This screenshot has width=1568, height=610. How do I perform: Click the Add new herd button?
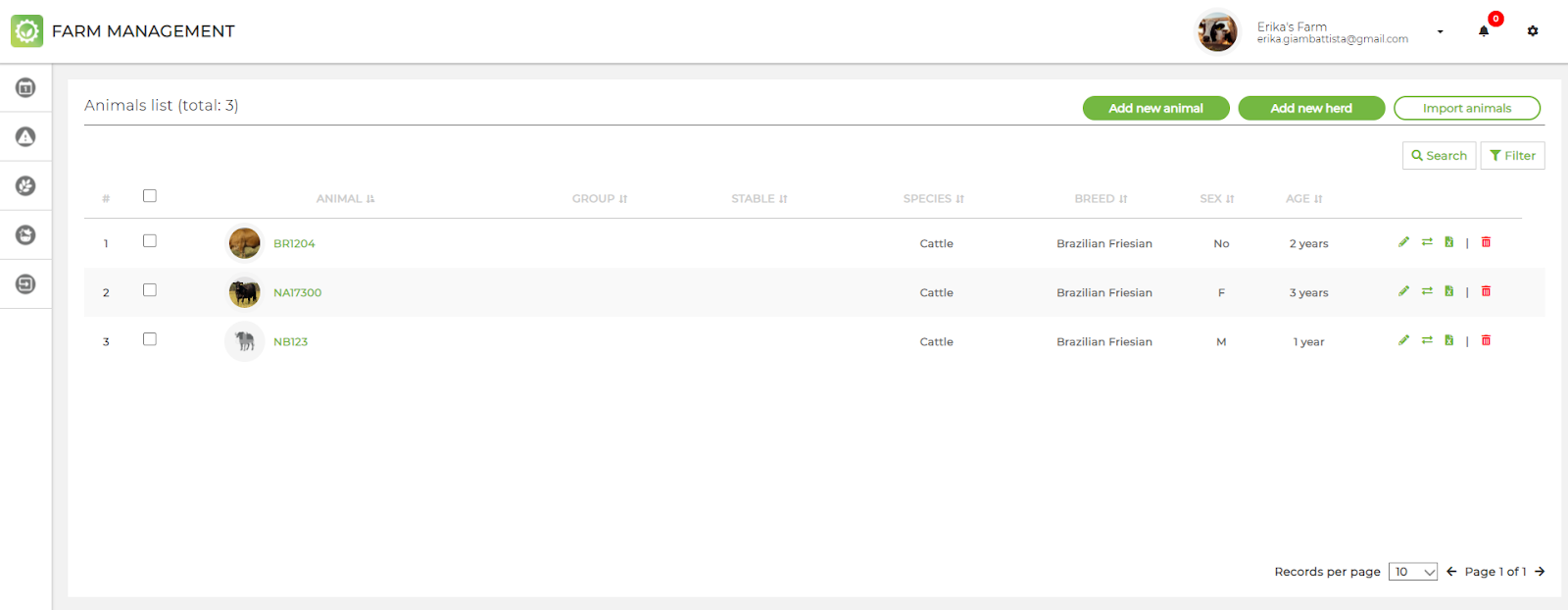tap(1311, 108)
